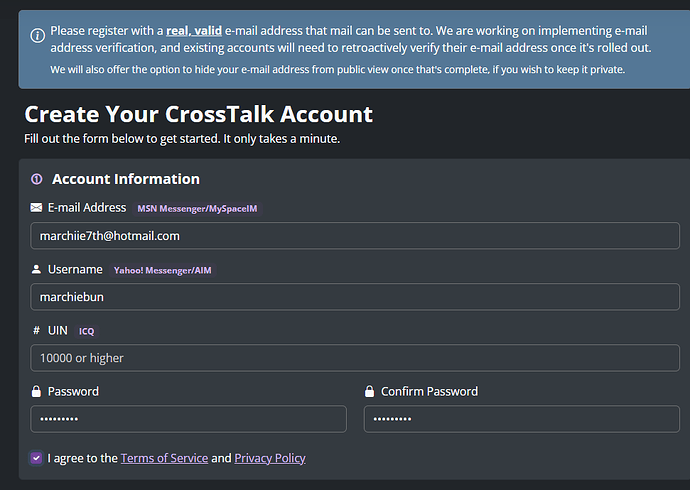The width and height of the screenshot is (690, 490).
Task: Open the Privacy Policy link
Action: click(270, 458)
